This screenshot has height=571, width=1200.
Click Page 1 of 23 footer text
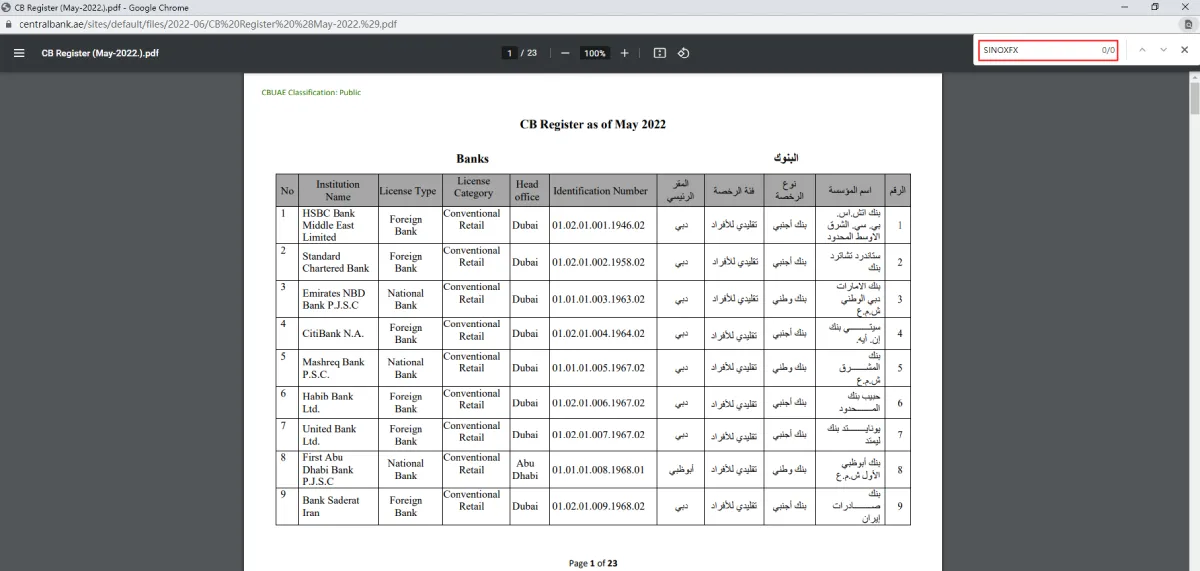click(x=593, y=563)
